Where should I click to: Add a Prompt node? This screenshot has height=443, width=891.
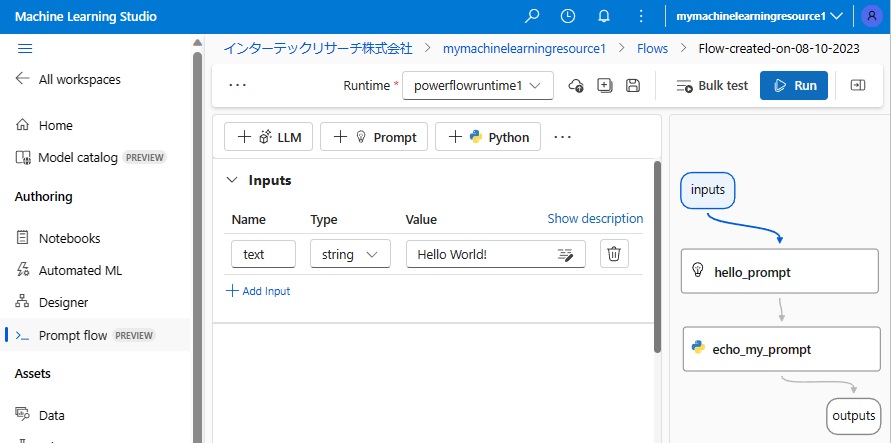click(374, 137)
